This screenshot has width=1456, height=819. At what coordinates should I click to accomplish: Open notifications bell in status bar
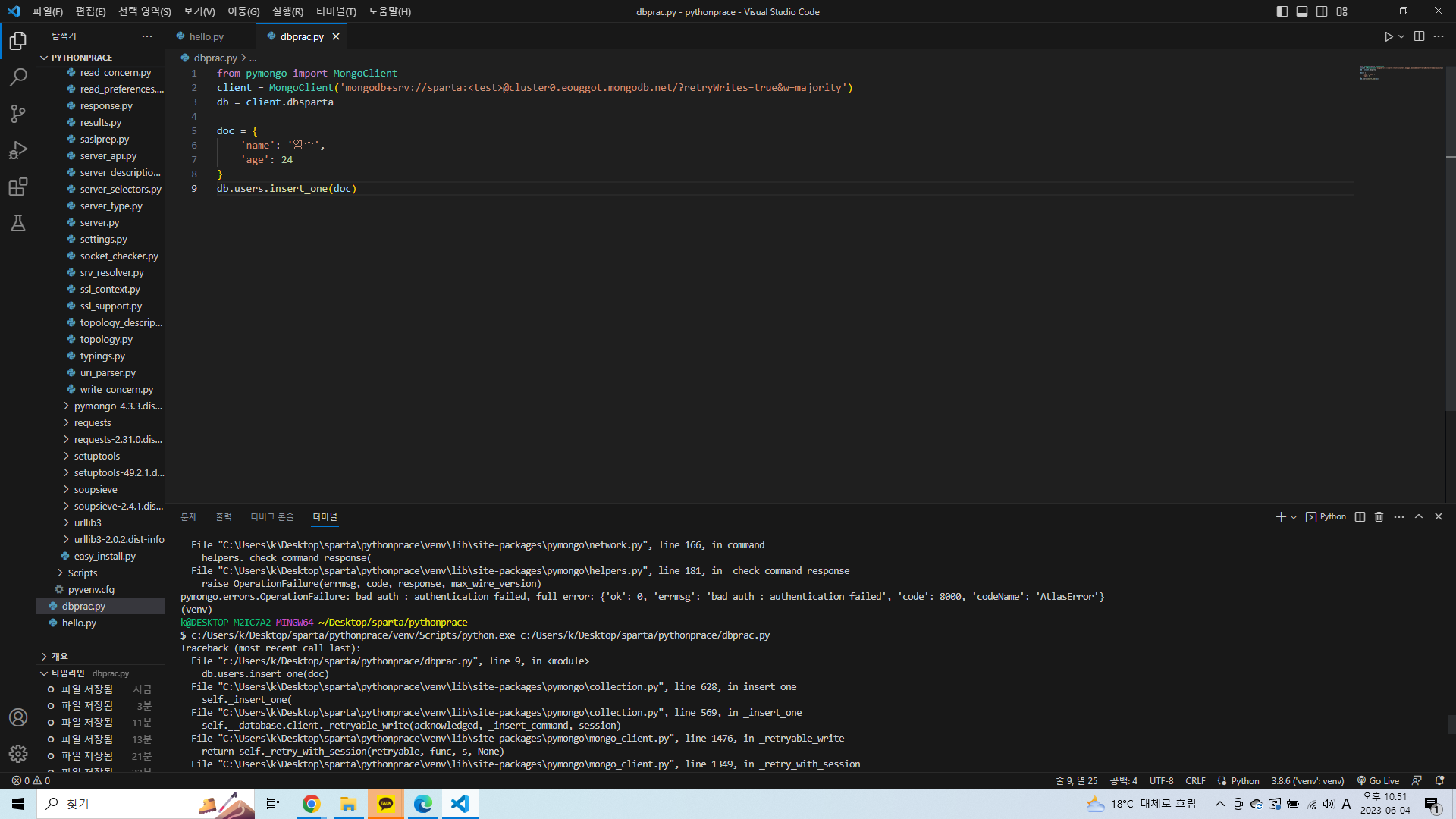[x=1439, y=780]
